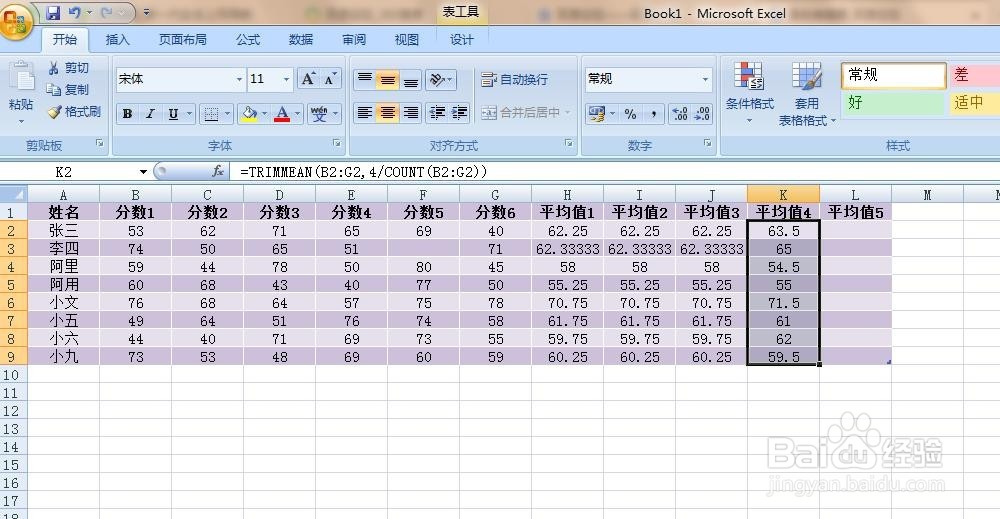
Task: Click cell containing 张三
Action: click(64, 230)
